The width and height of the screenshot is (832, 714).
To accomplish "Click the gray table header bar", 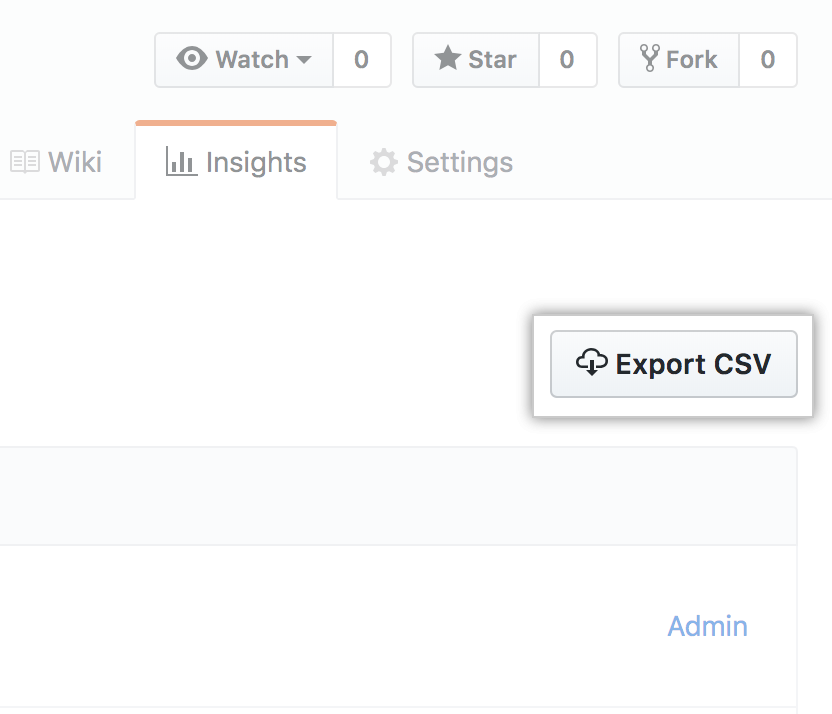I will [398, 496].
